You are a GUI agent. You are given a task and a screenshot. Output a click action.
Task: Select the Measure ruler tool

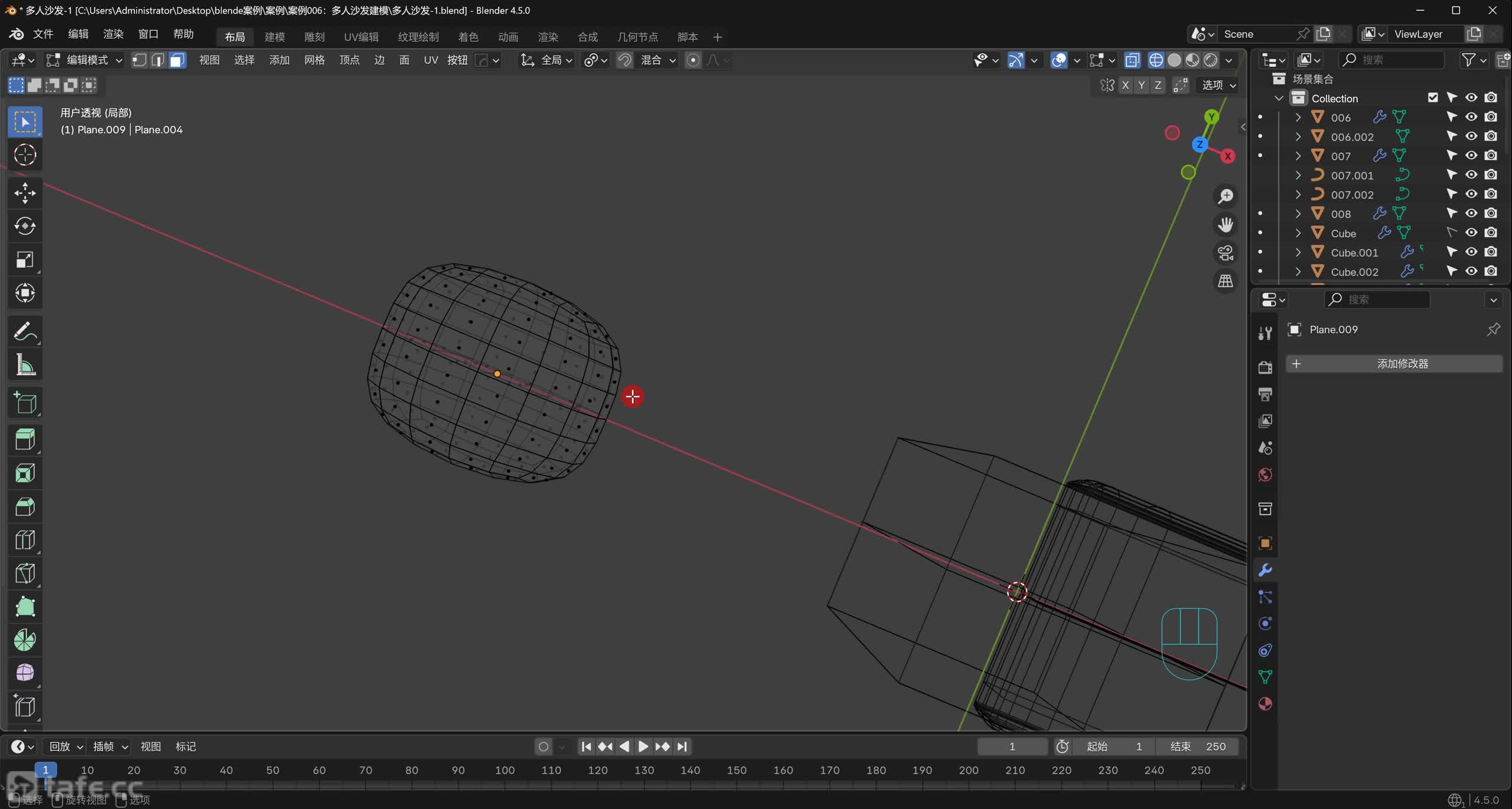coord(25,366)
